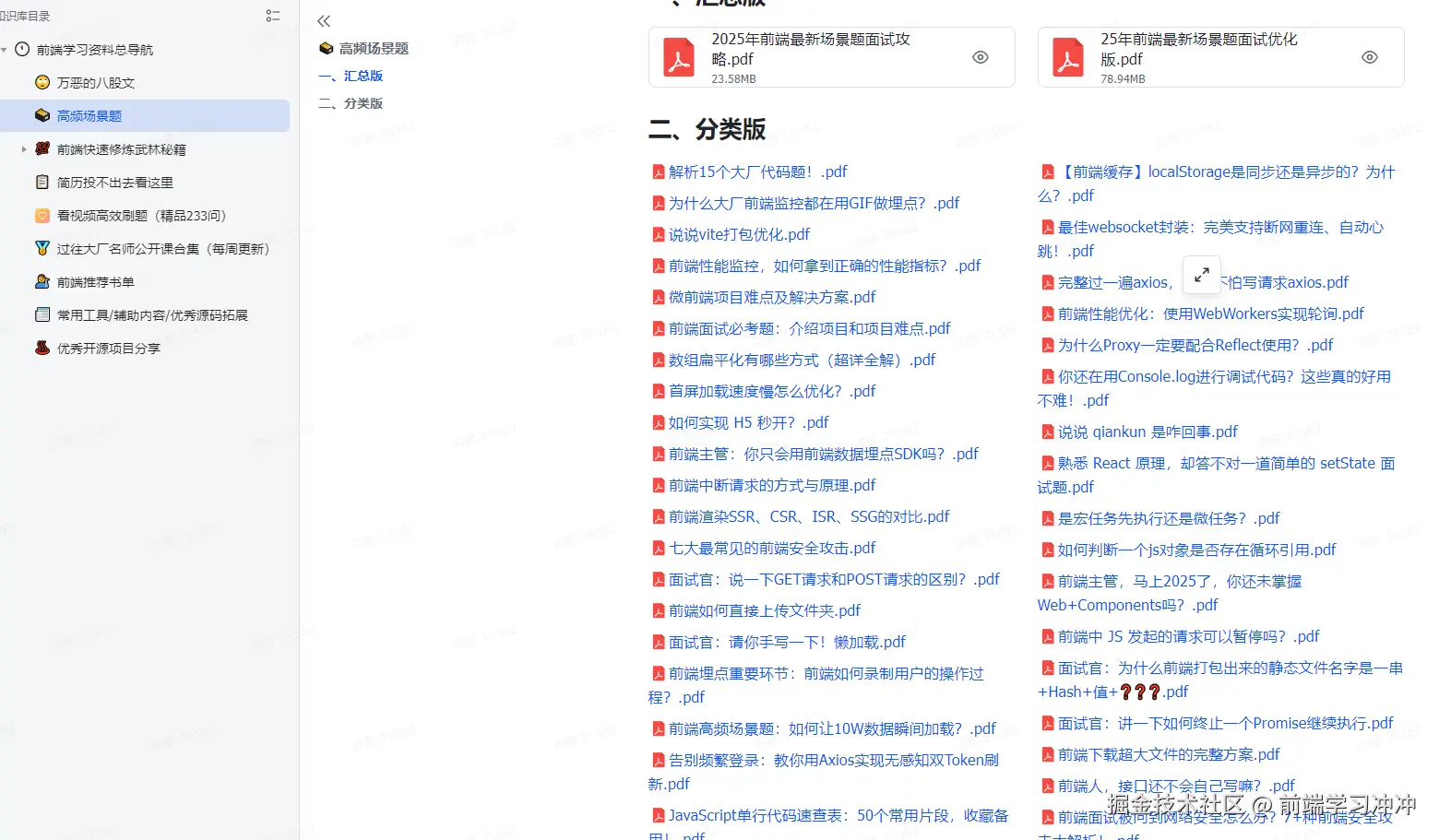Click the clock icon beside 前端学习资料导航

pos(22,49)
